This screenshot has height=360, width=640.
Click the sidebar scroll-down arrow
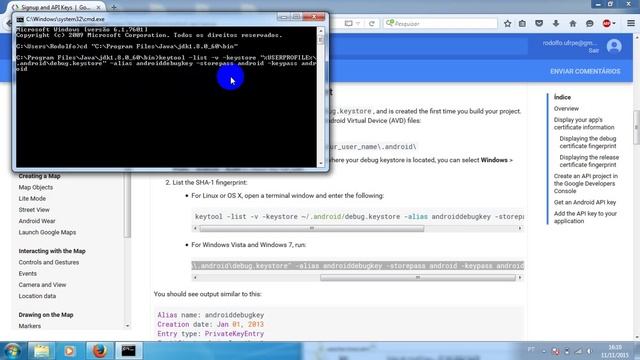point(127,326)
